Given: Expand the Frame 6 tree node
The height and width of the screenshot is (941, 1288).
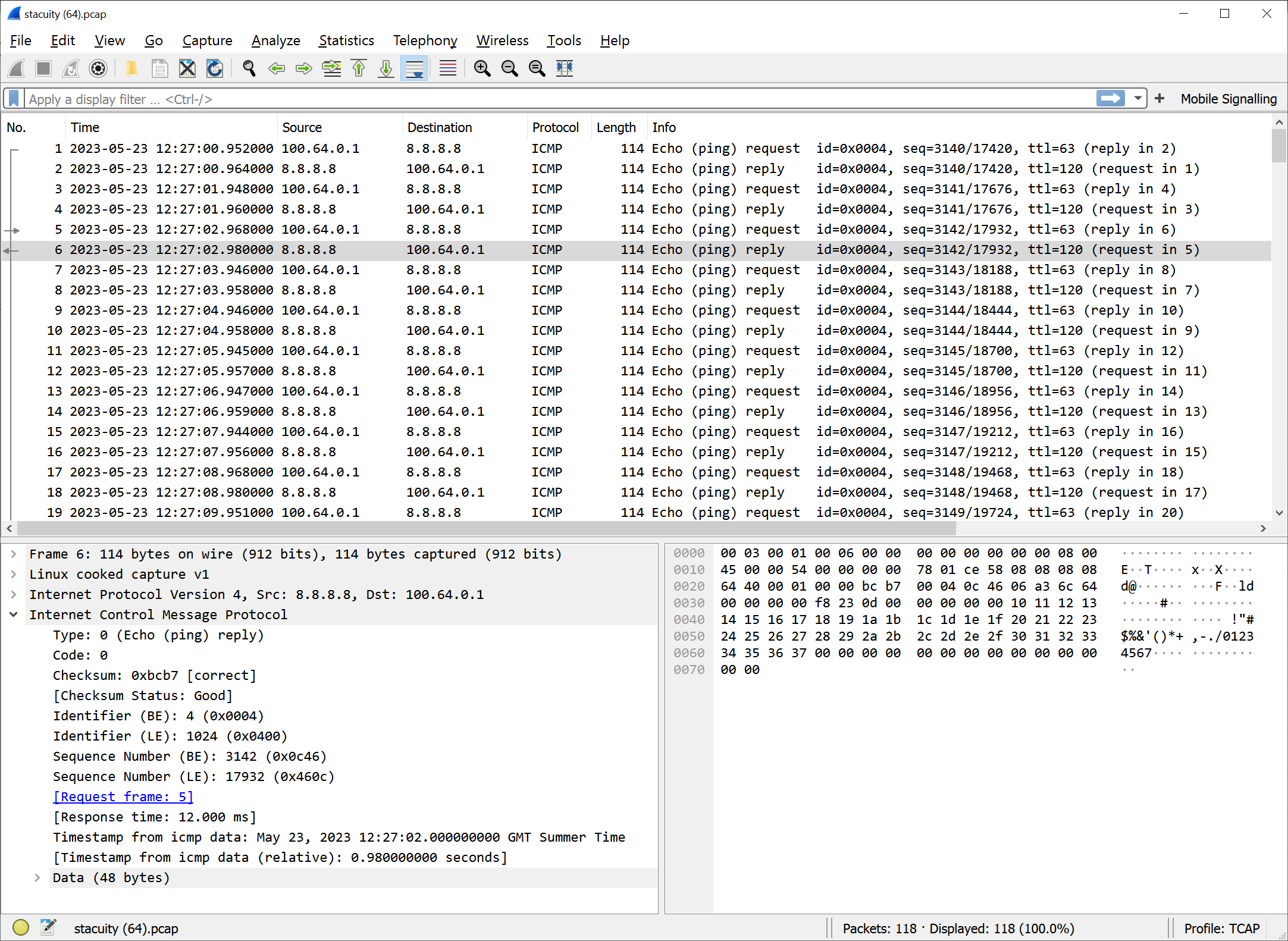Looking at the screenshot, I should pyautogui.click(x=14, y=554).
